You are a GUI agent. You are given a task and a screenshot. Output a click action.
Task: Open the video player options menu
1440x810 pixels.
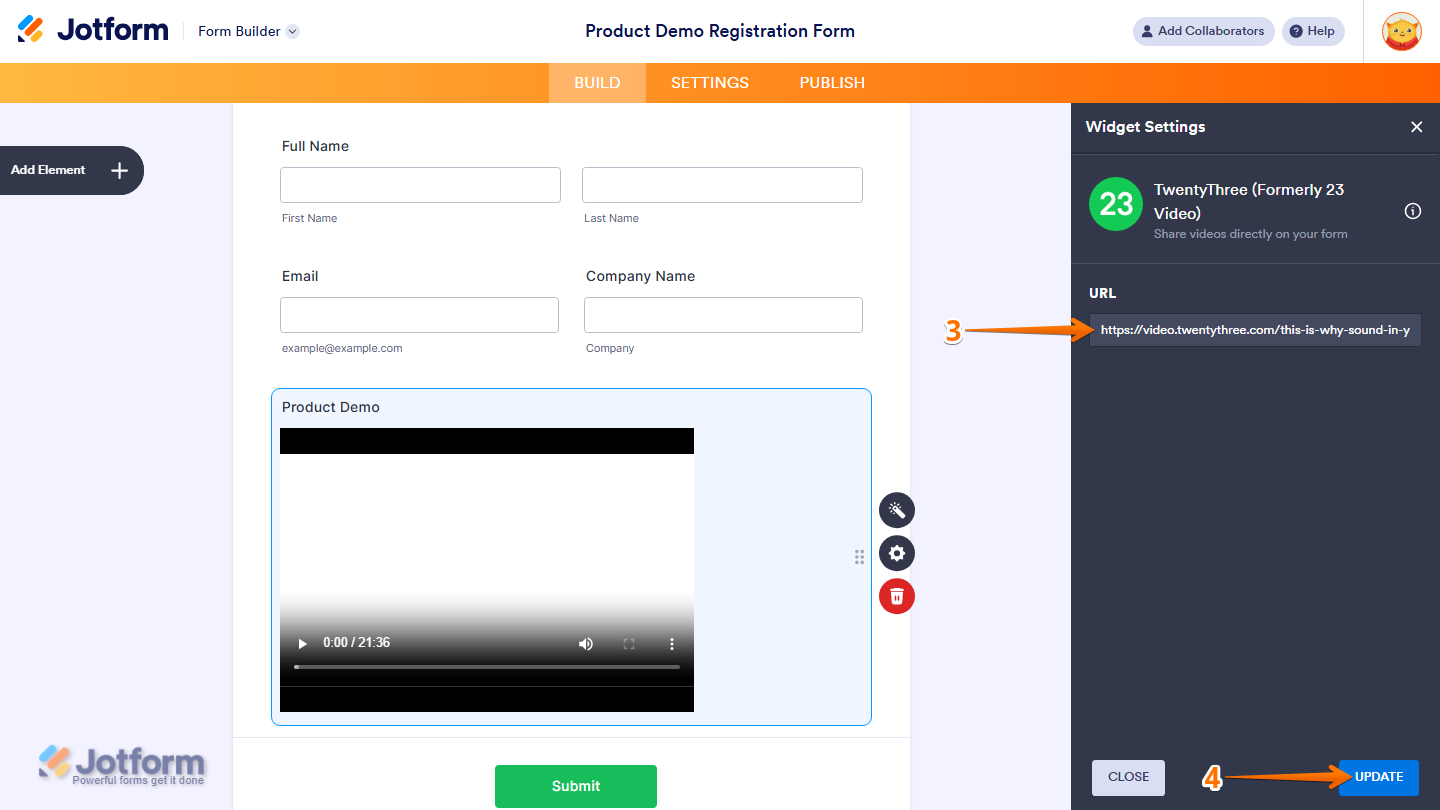[x=671, y=643]
